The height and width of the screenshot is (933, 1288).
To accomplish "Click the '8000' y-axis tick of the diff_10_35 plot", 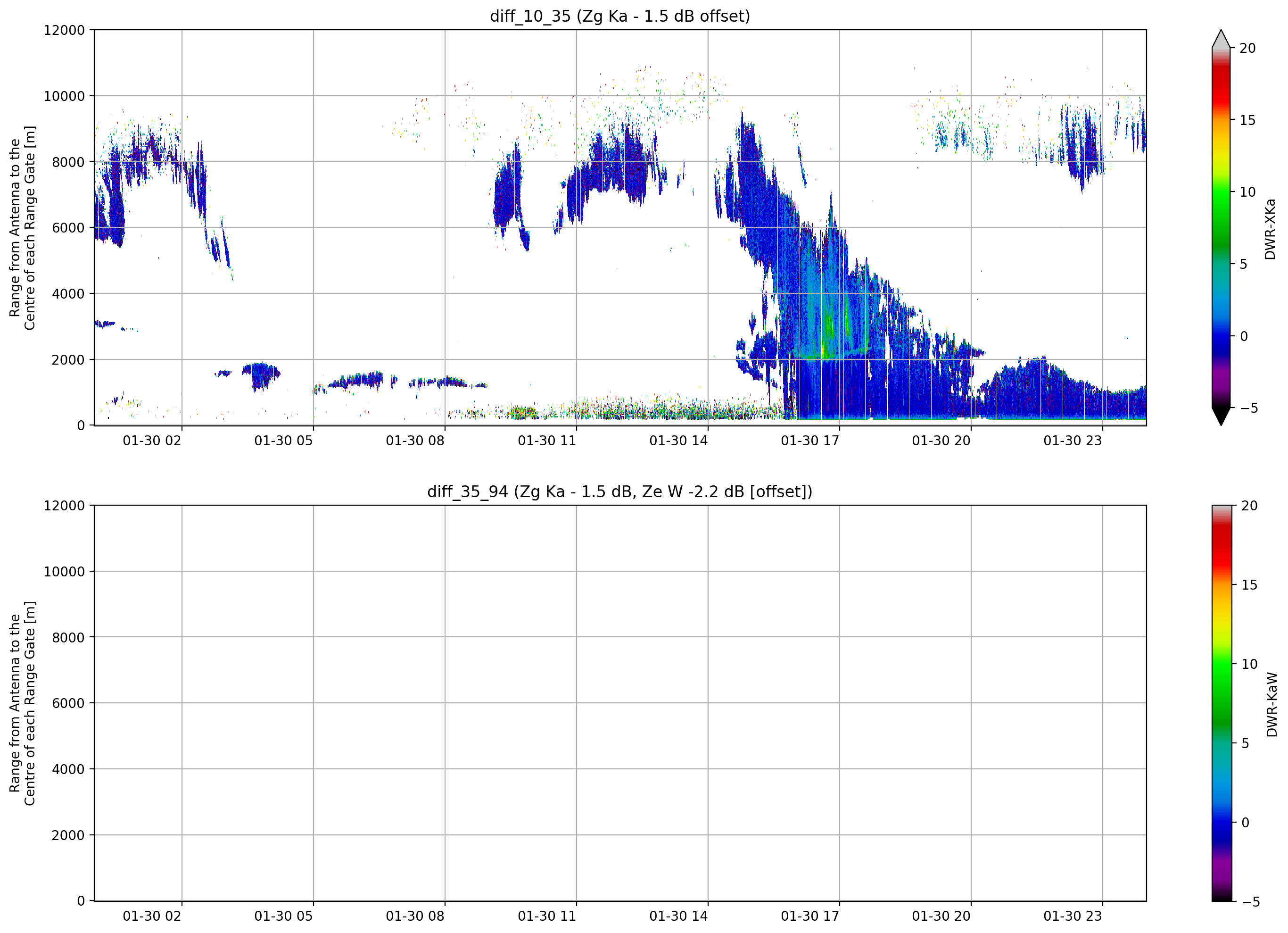I will (x=68, y=162).
